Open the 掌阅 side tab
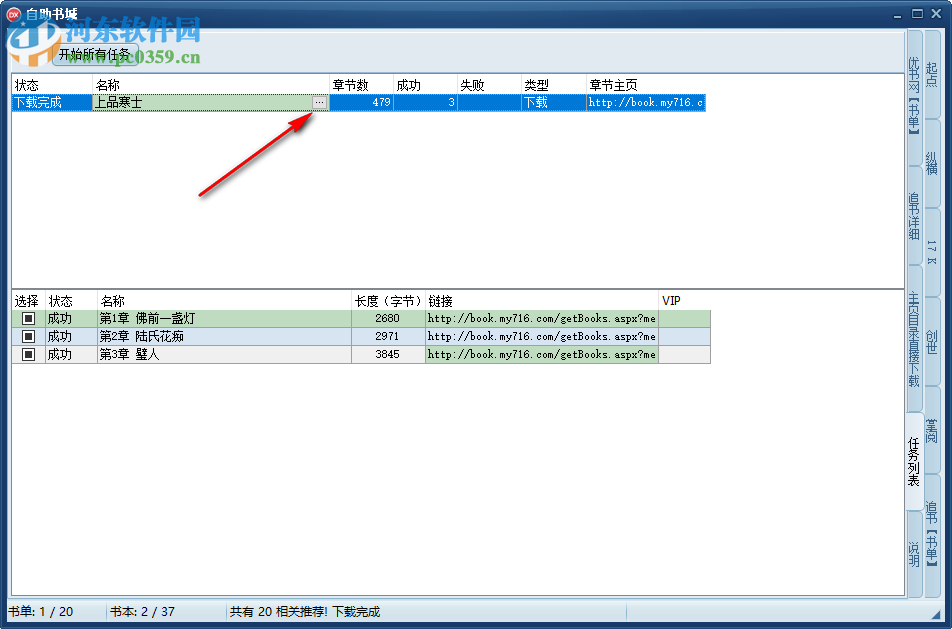The width and height of the screenshot is (952, 629). tap(932, 430)
